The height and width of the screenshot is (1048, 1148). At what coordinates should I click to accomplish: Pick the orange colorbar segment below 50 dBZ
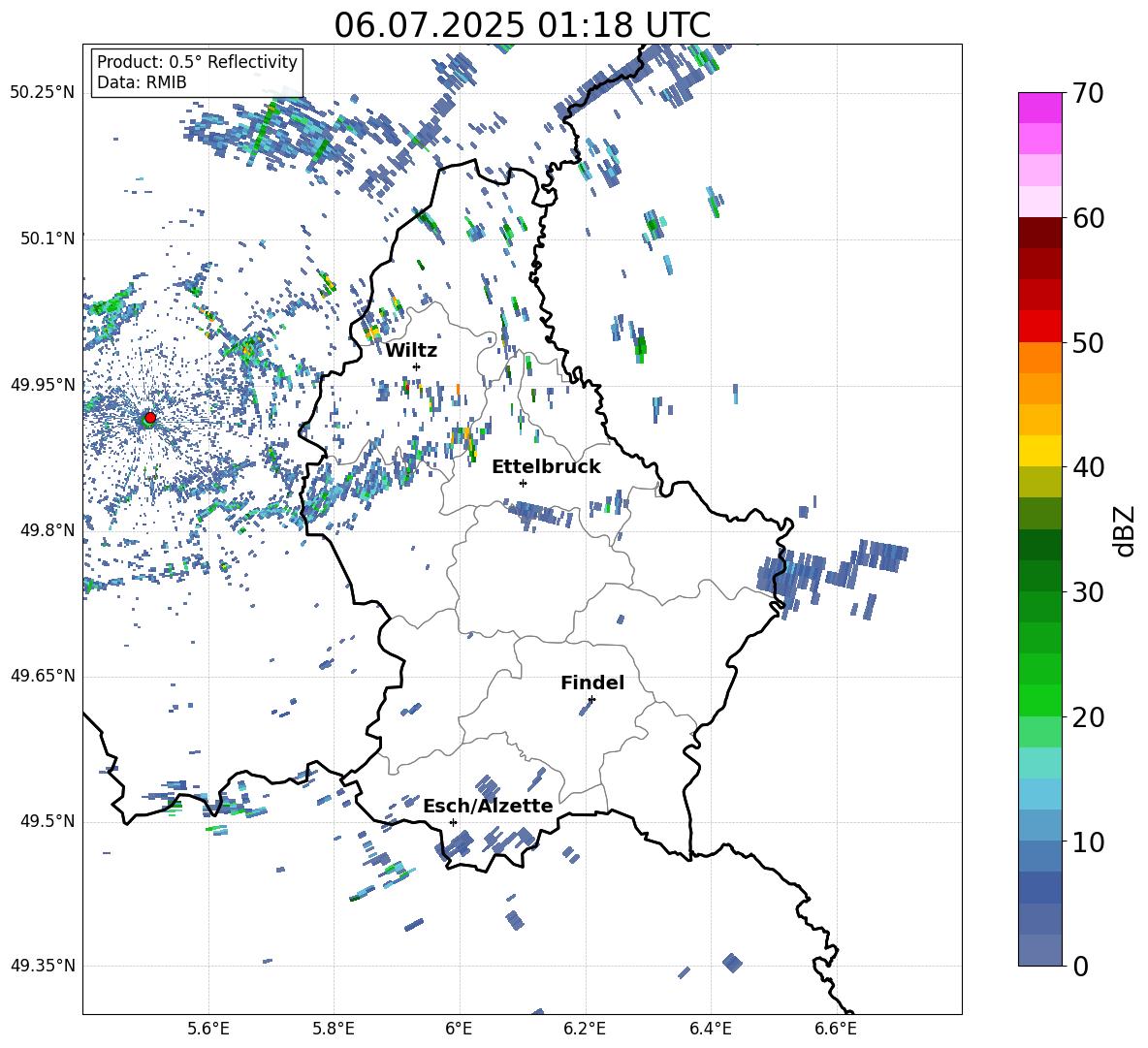1040,358
